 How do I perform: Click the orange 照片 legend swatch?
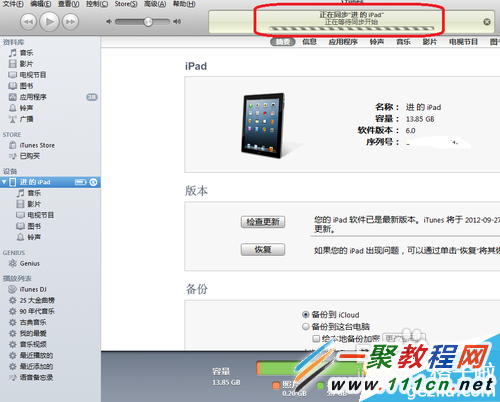pyautogui.click(x=276, y=386)
